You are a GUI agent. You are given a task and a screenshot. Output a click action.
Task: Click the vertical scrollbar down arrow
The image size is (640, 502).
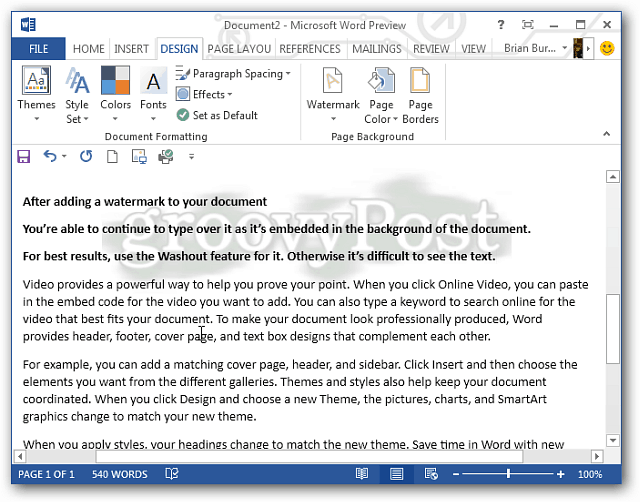click(613, 440)
